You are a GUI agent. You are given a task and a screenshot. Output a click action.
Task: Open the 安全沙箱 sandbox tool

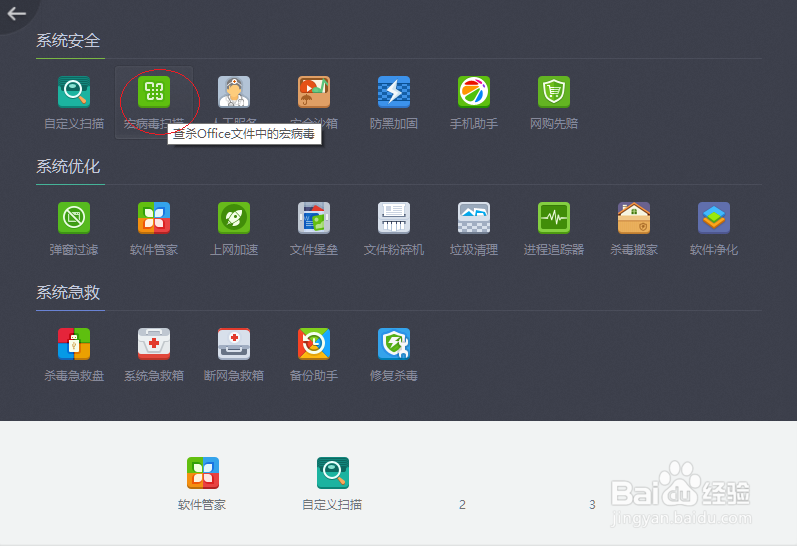pyautogui.click(x=314, y=92)
